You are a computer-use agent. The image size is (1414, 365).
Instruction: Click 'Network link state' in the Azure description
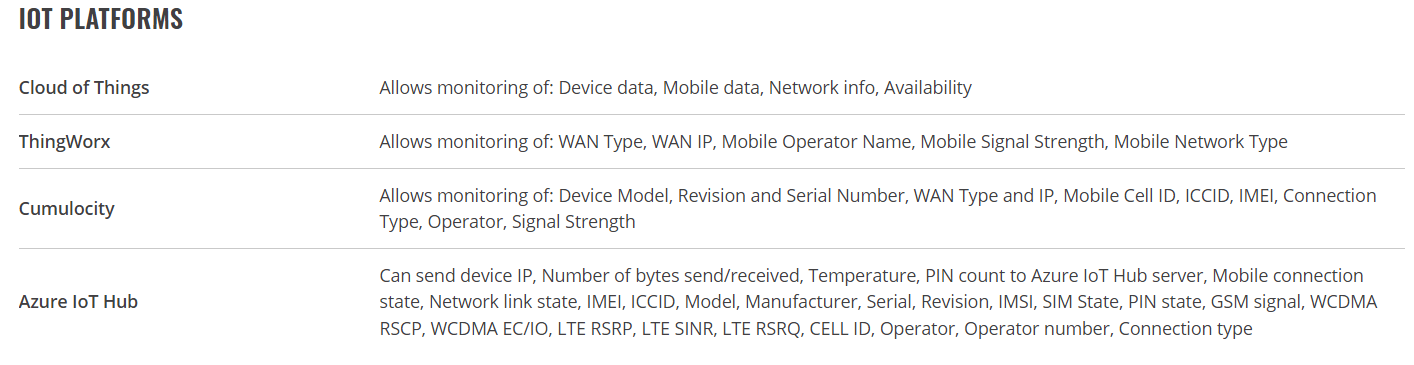[x=505, y=302]
